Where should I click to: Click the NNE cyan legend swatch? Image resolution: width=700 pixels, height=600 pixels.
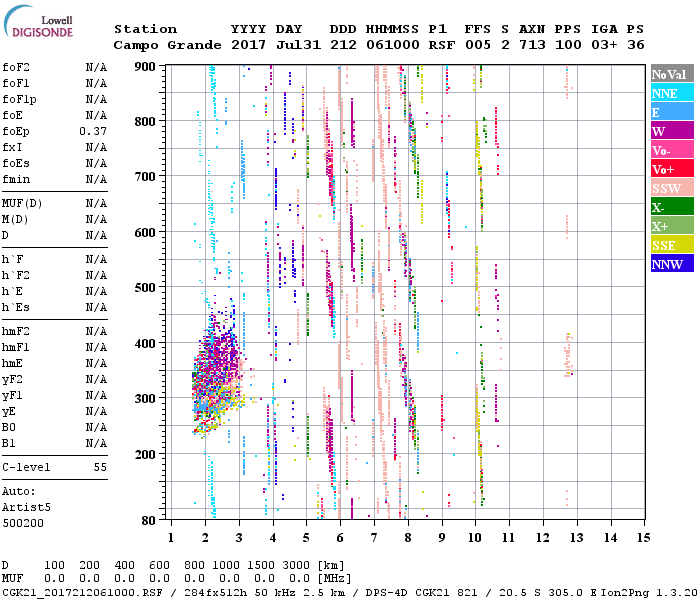pyautogui.click(x=670, y=94)
